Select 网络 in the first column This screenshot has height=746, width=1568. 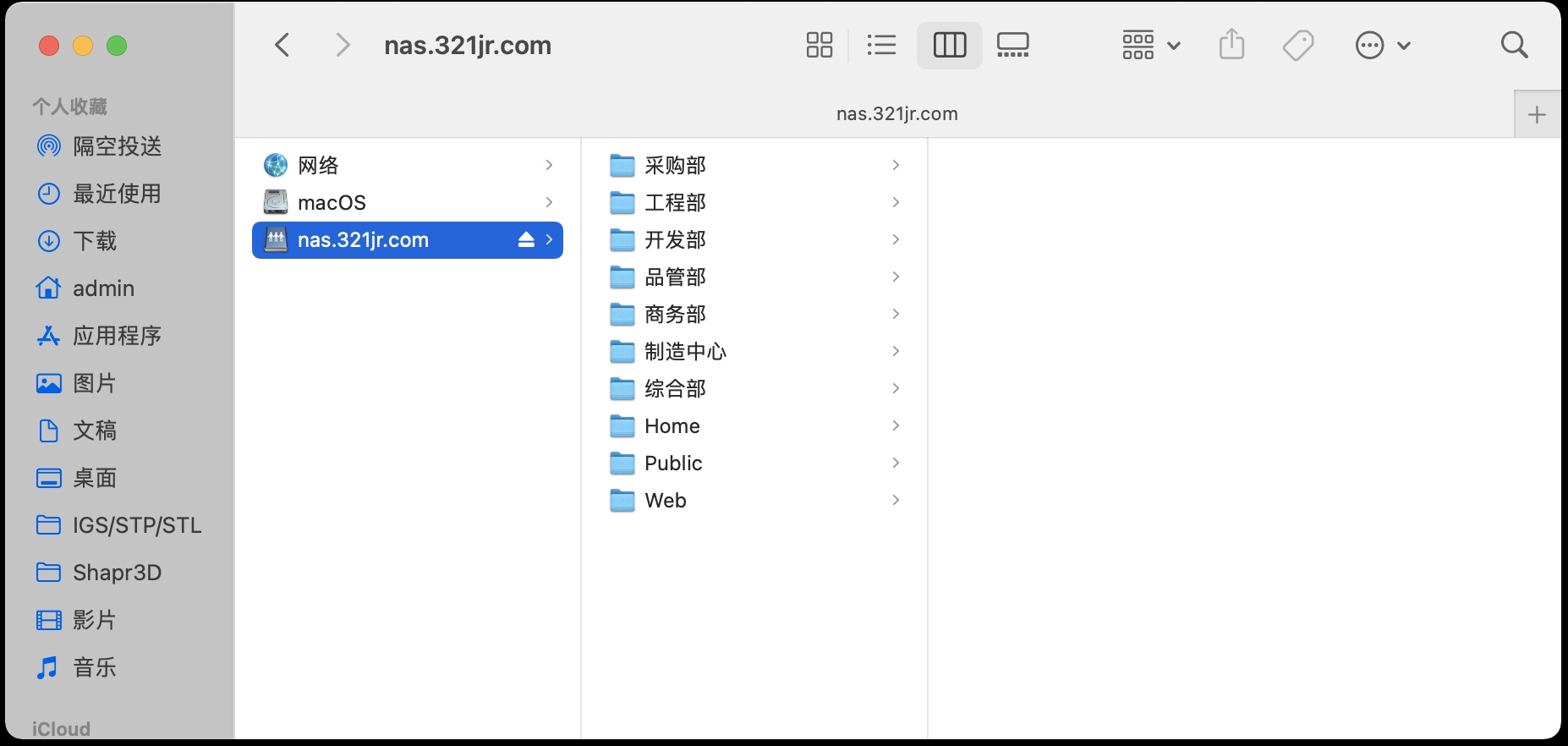(408, 165)
